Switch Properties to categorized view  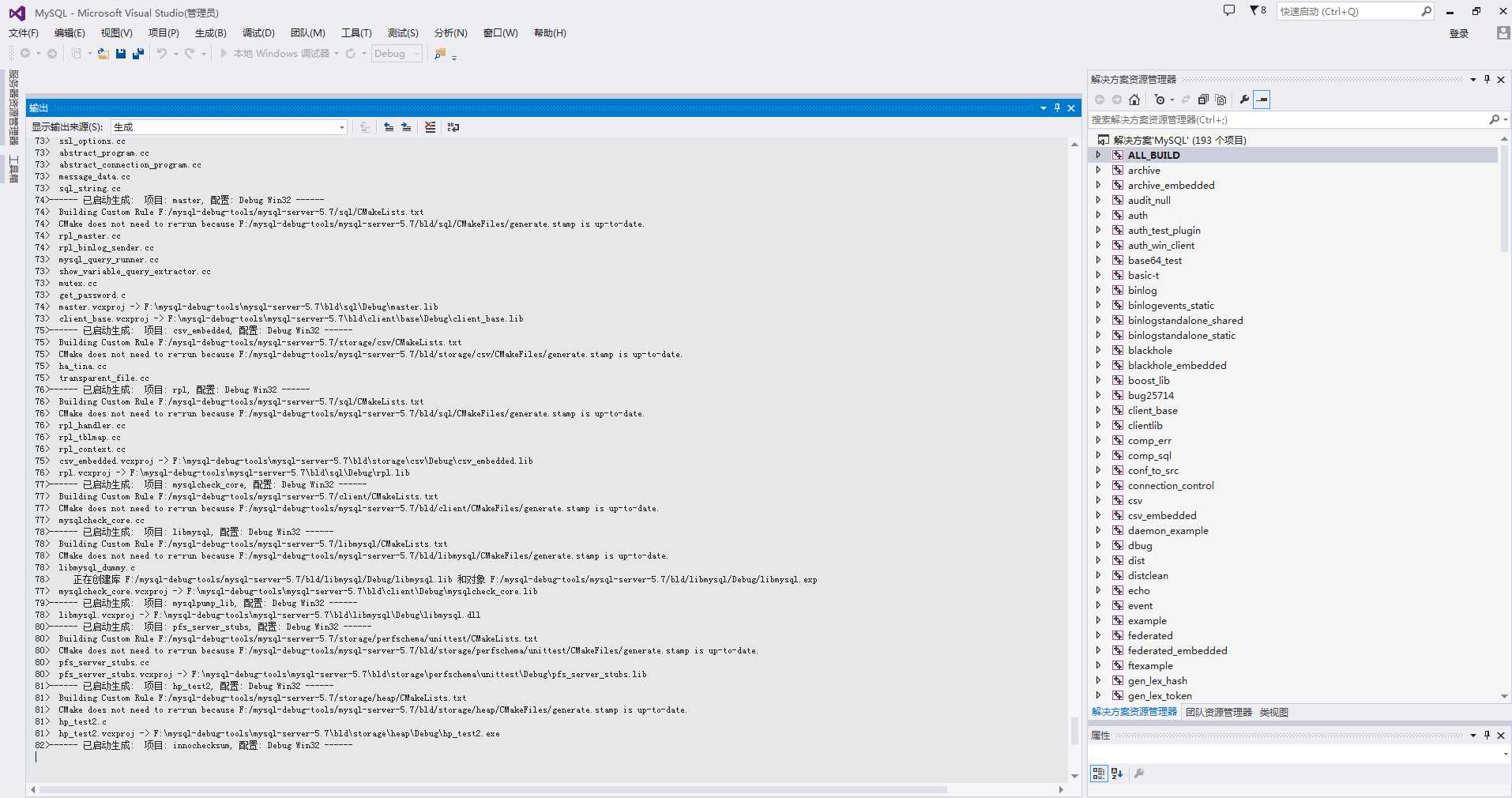coord(1099,774)
